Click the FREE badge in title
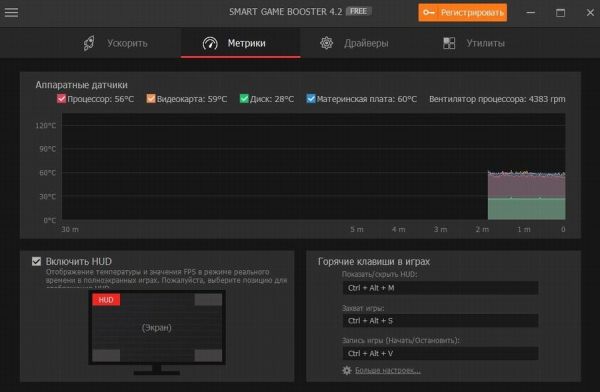The image size is (600, 392). point(359,11)
